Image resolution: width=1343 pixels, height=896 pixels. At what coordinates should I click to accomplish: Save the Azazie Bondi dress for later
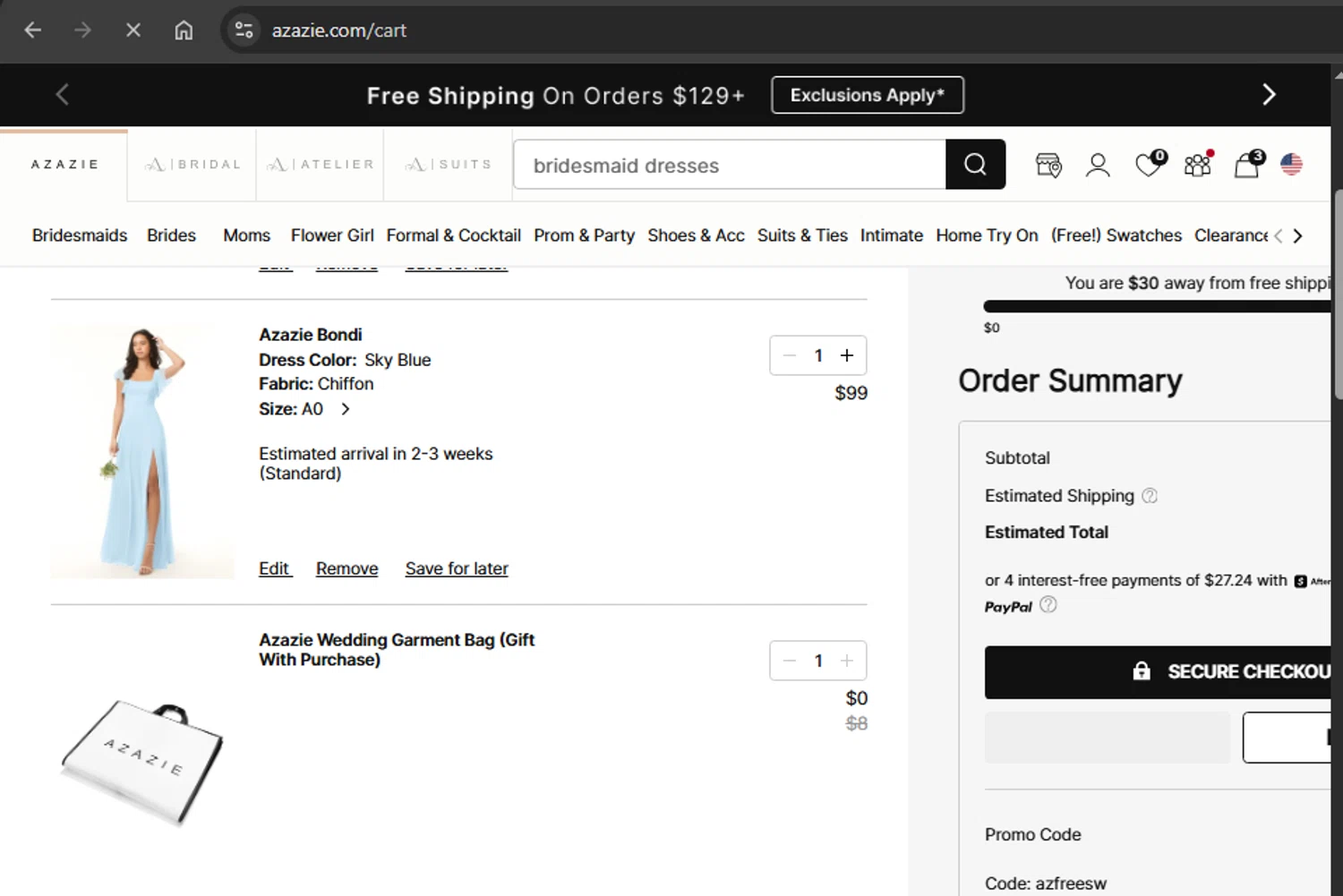457,568
